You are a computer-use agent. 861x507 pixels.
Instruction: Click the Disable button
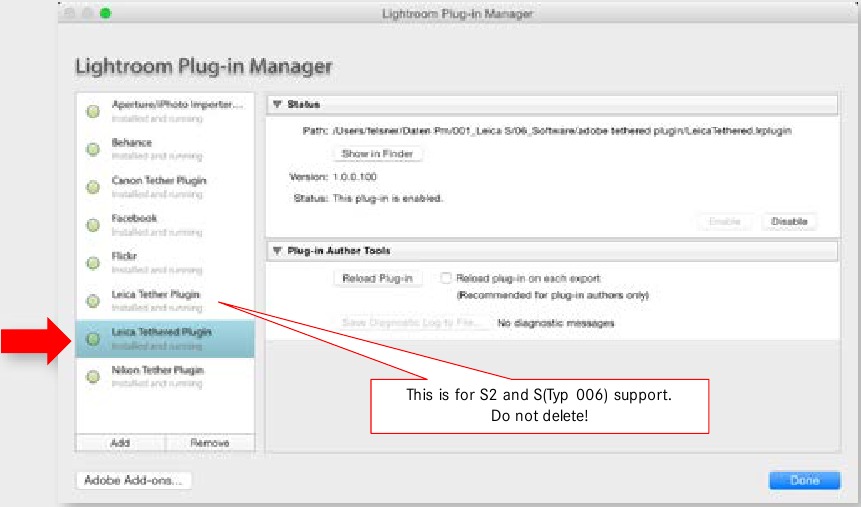(x=789, y=221)
